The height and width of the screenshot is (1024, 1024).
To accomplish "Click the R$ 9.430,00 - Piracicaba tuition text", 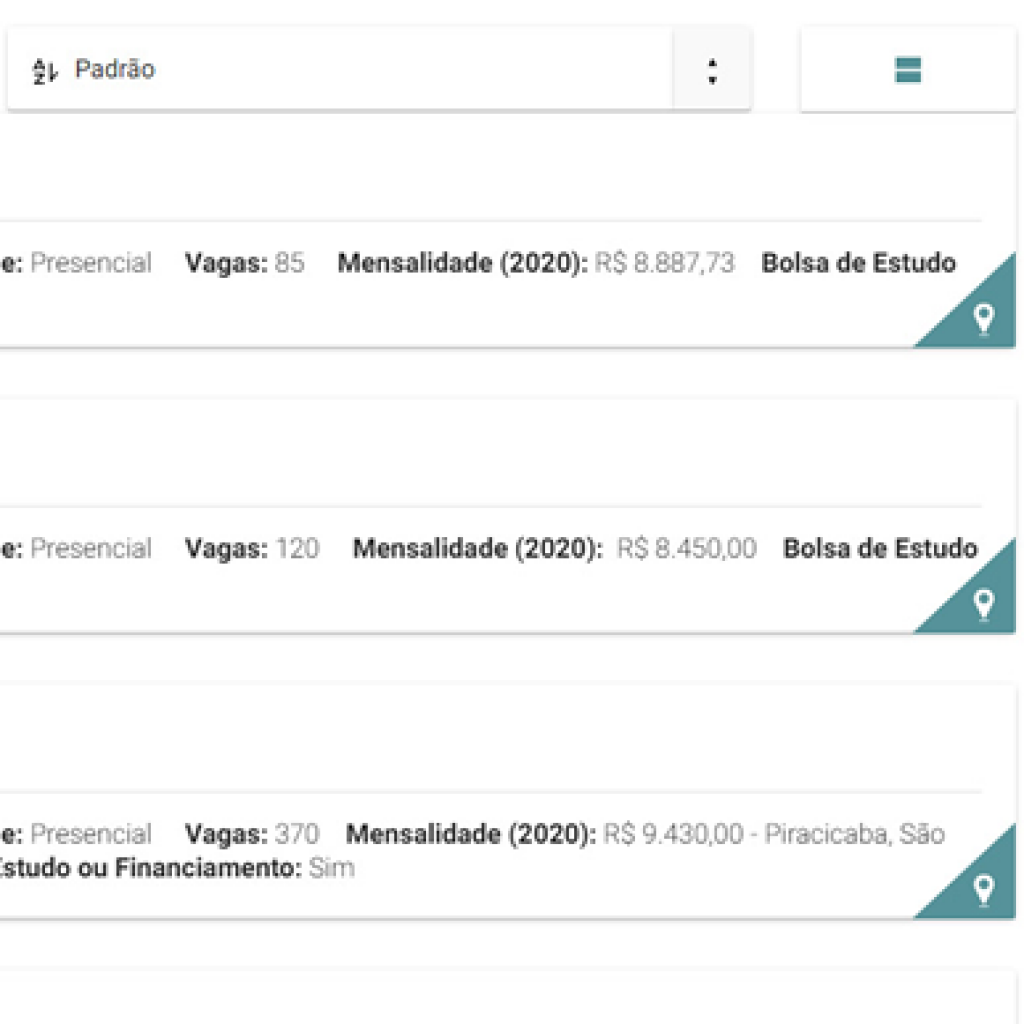I will 770,833.
